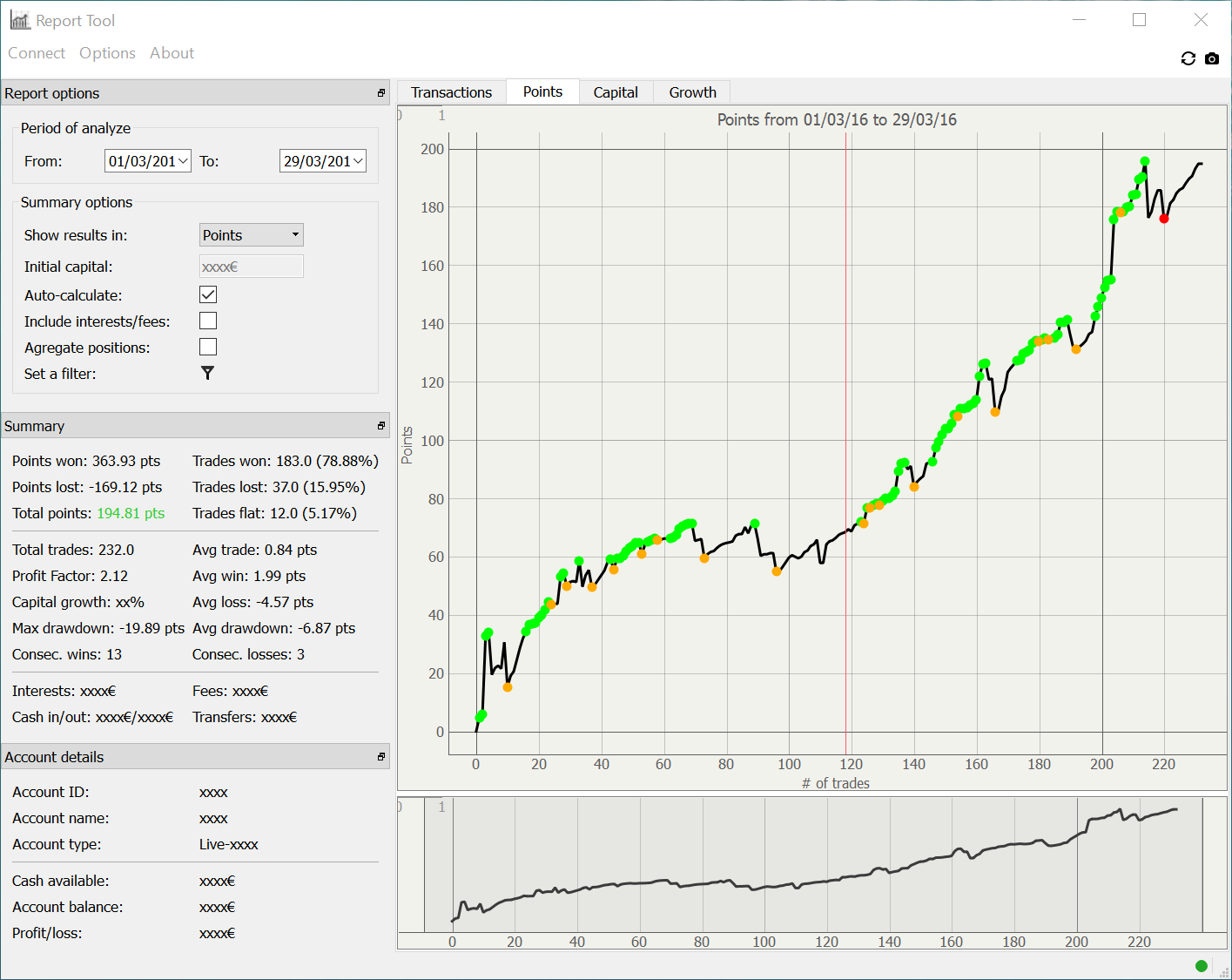Screen dimensions: 1232x980
Task: Open the From date dropdown
Action: click(183, 161)
